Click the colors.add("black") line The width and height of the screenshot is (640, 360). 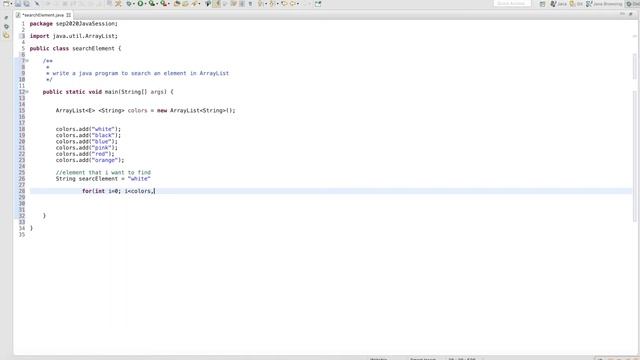point(88,135)
